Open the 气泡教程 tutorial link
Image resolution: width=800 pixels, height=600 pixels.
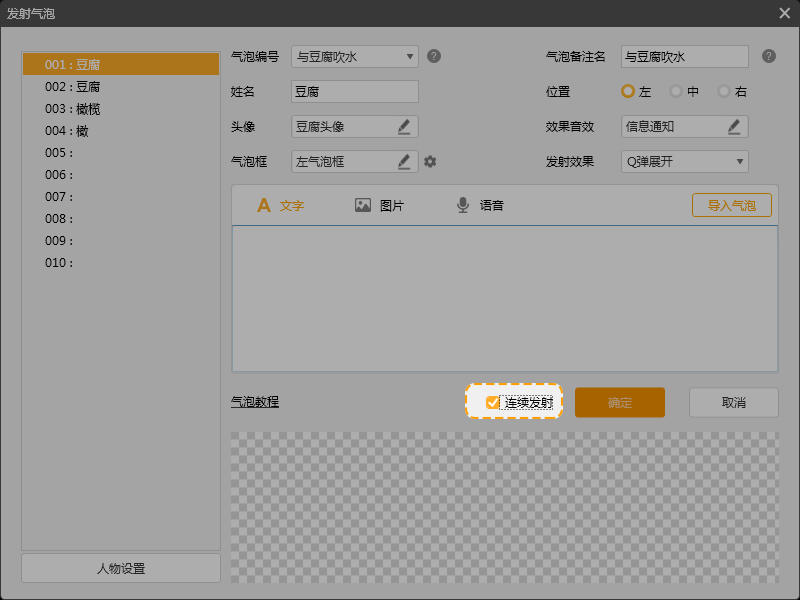coord(255,402)
